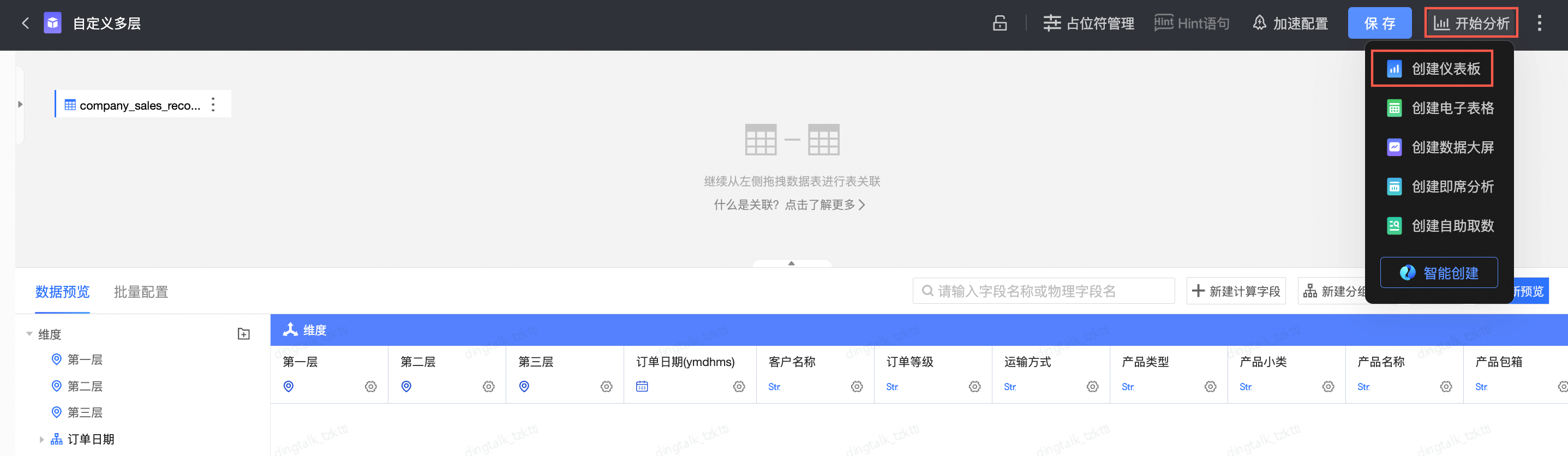The height and width of the screenshot is (456, 1568).
Task: Click the 自定义多层 dataset title
Action: tap(107, 24)
